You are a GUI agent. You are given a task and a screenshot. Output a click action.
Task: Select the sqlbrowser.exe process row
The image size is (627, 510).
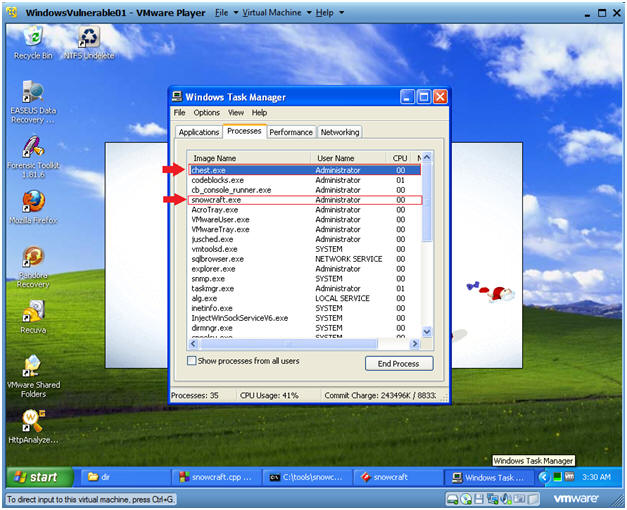305,259
